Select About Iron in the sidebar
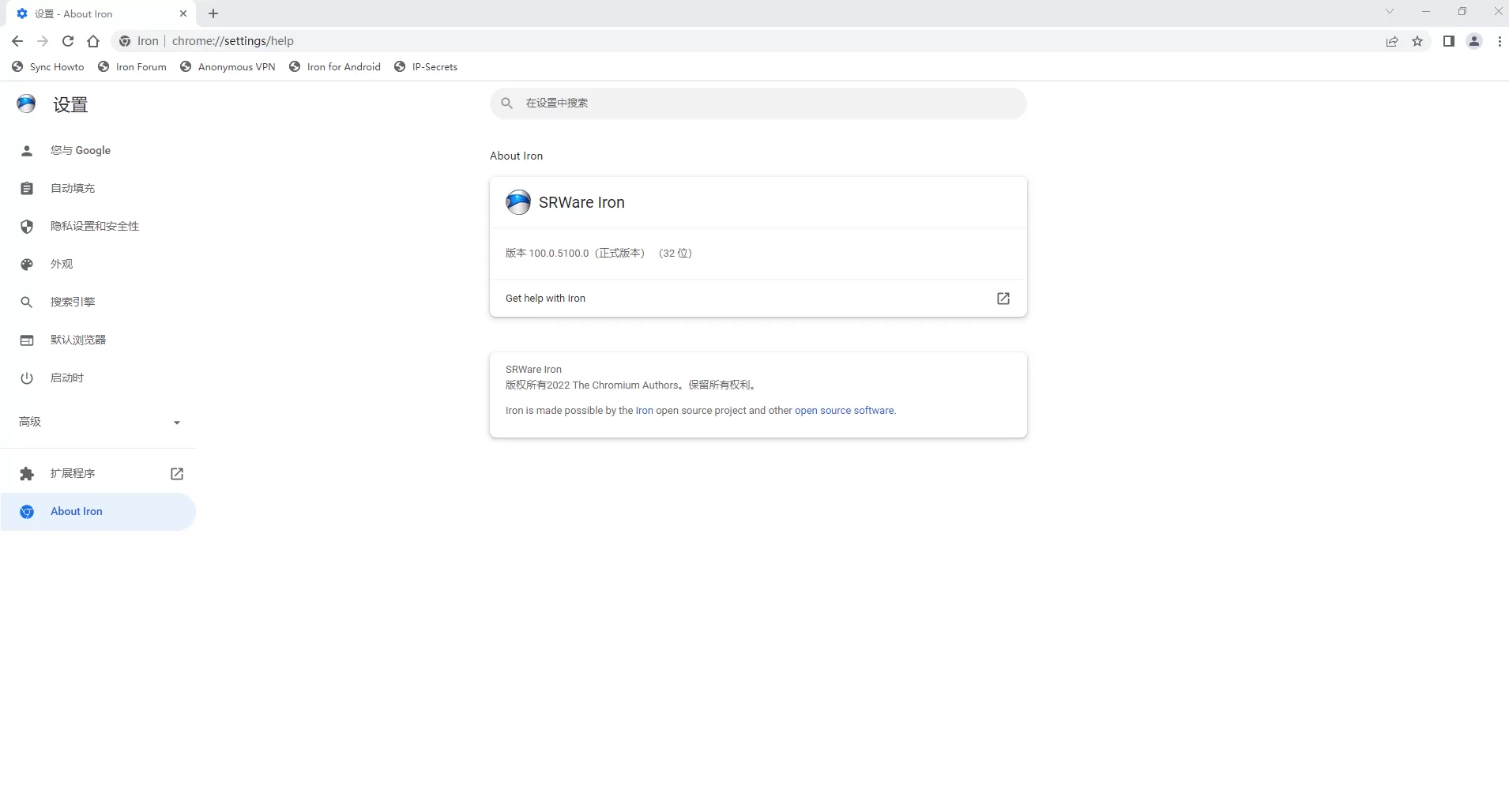Image resolution: width=1509 pixels, height=812 pixels. point(76,511)
